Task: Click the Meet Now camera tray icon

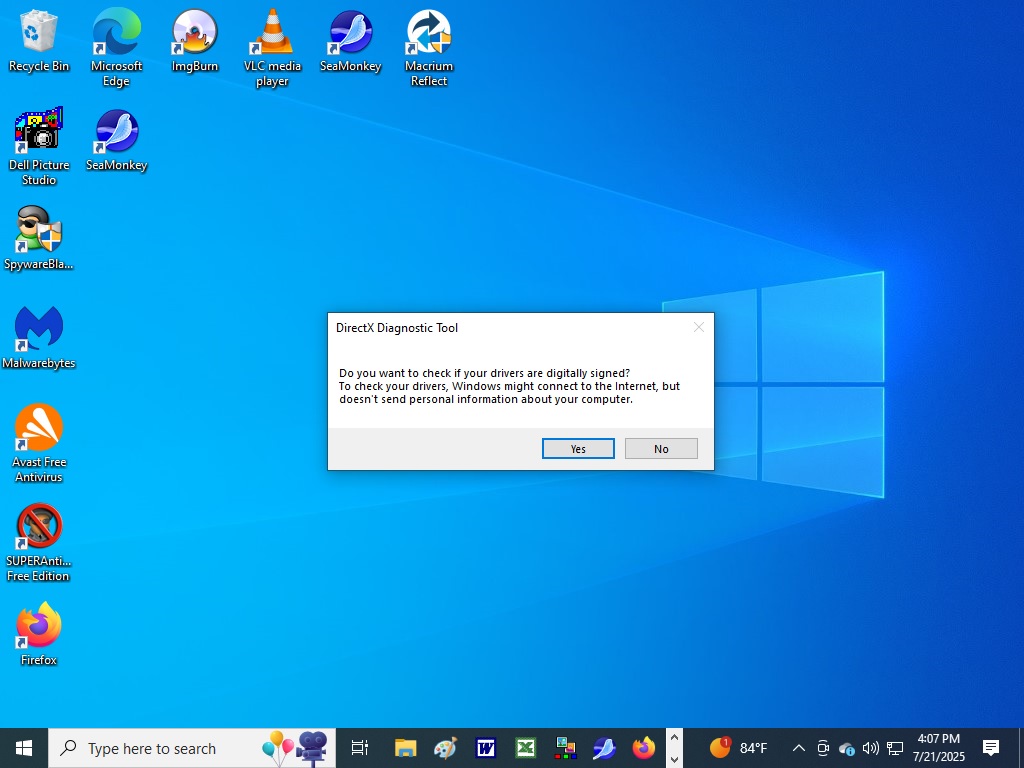Action: point(823,748)
